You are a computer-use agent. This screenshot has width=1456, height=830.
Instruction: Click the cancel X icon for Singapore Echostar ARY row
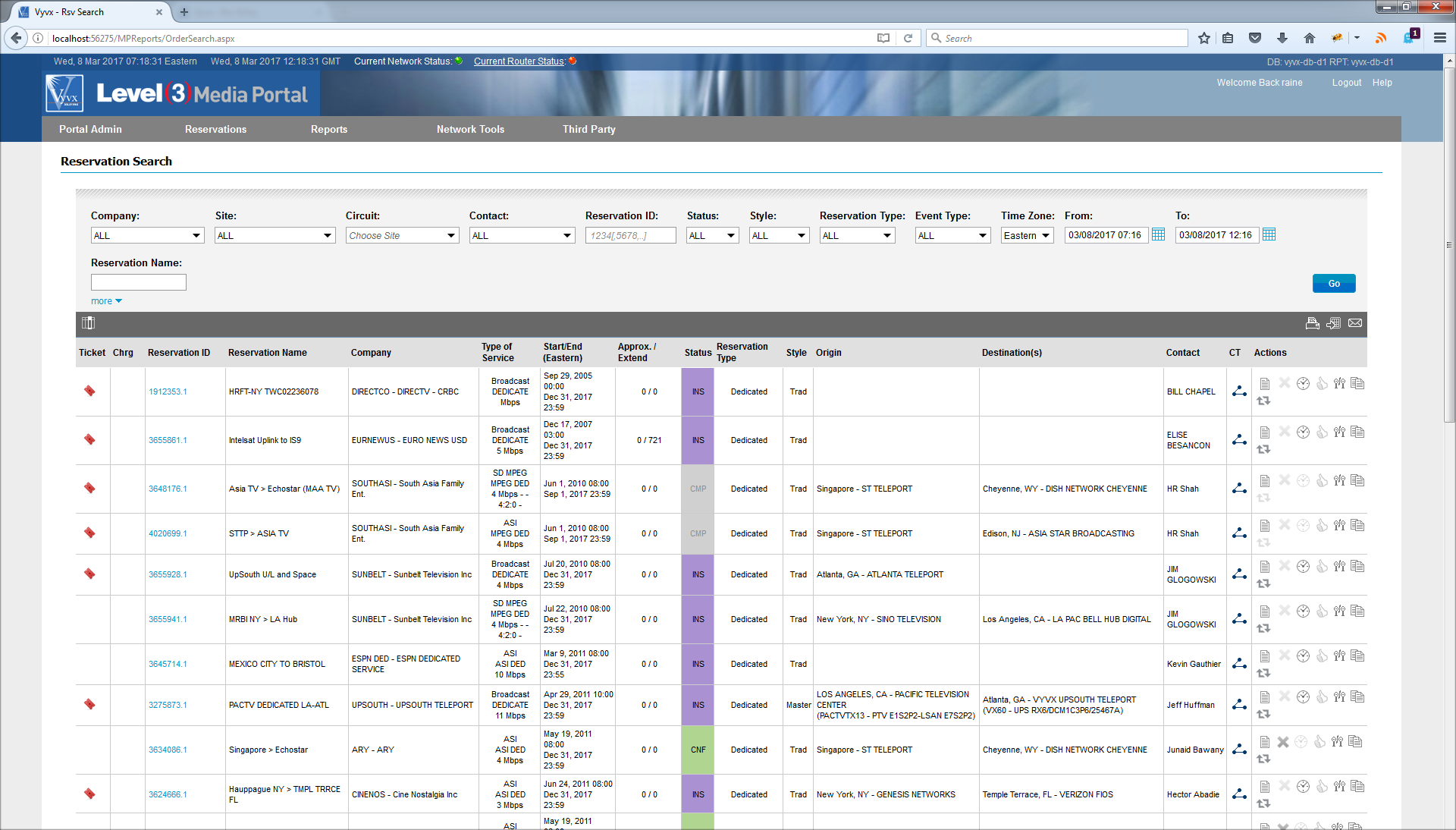point(1283,742)
